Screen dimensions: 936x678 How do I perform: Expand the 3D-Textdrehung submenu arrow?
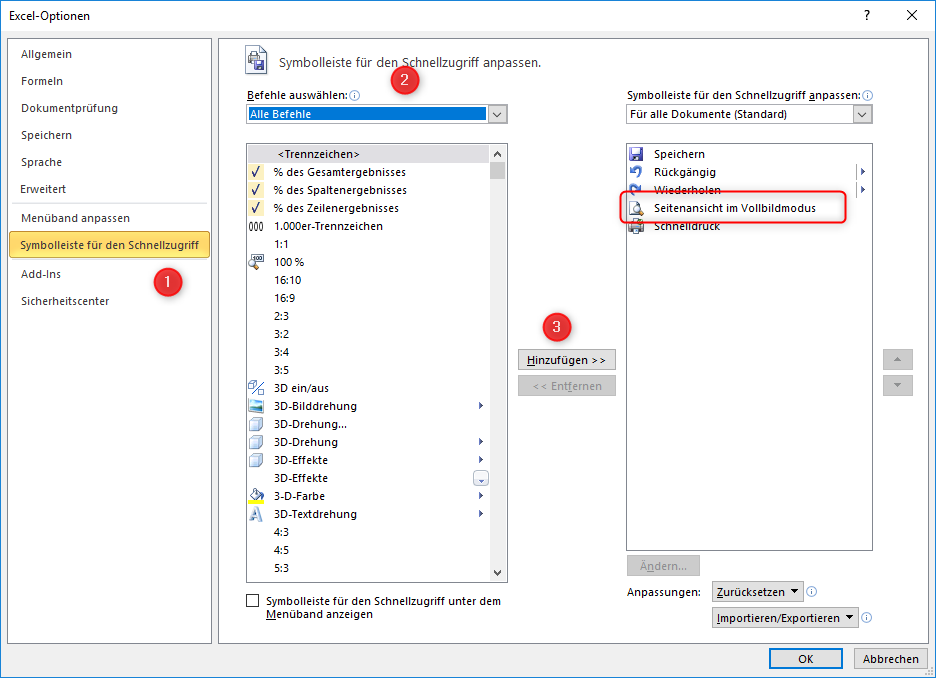point(481,514)
